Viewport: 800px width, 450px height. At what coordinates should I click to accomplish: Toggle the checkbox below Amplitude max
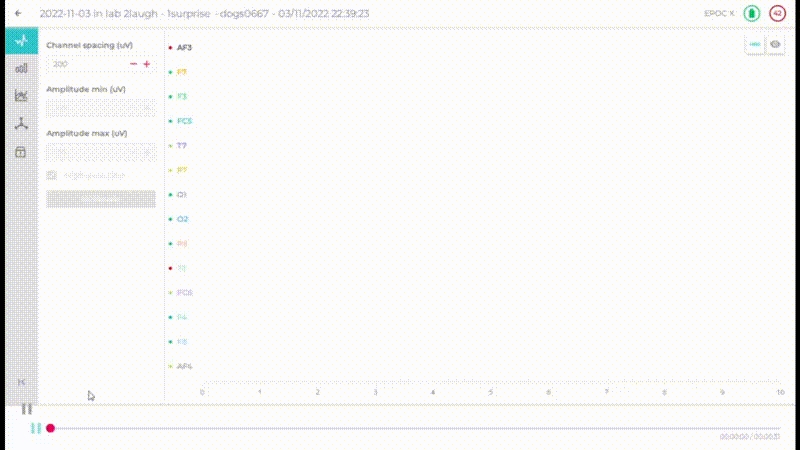(x=52, y=176)
